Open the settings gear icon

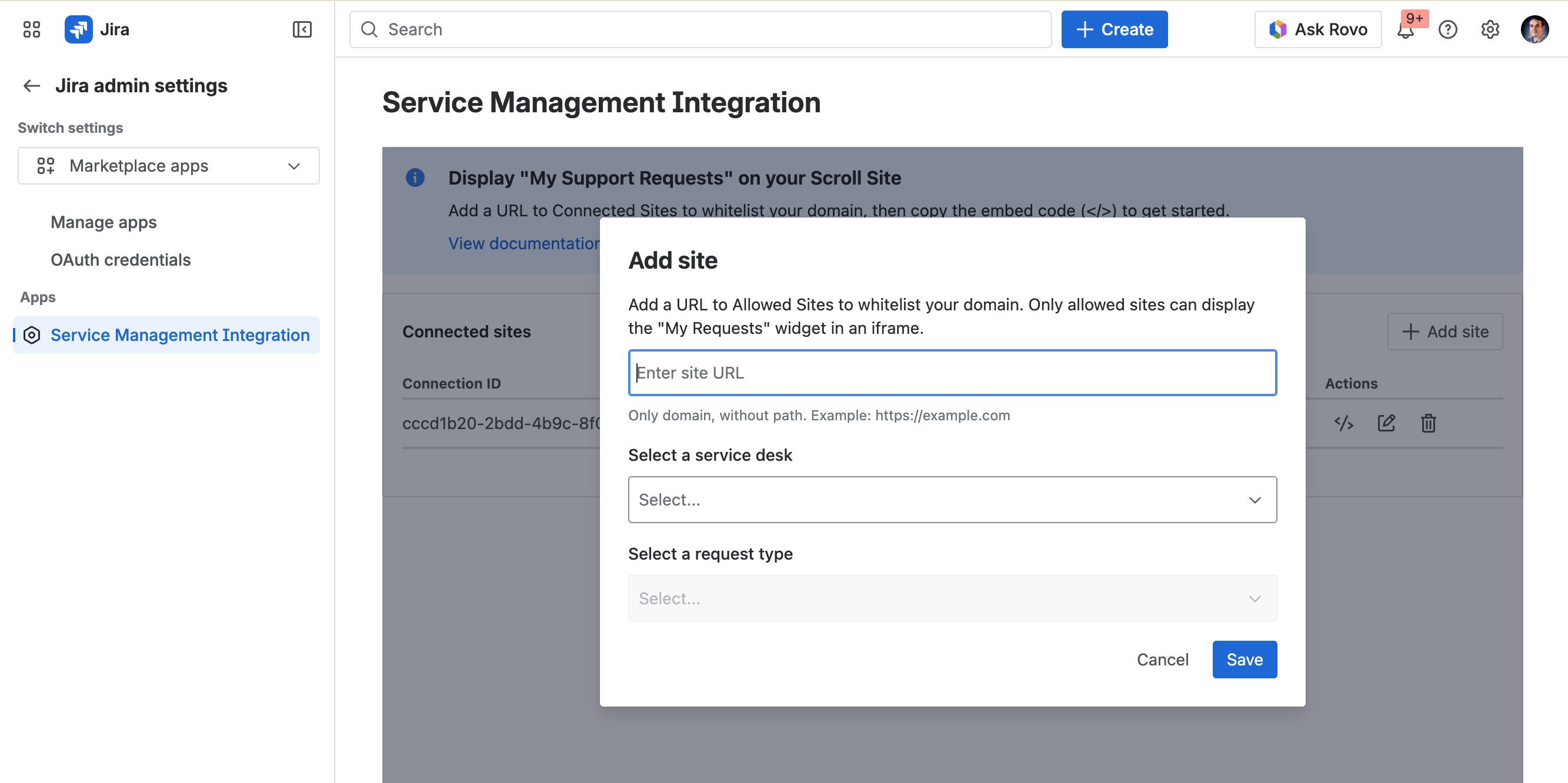tap(1489, 29)
